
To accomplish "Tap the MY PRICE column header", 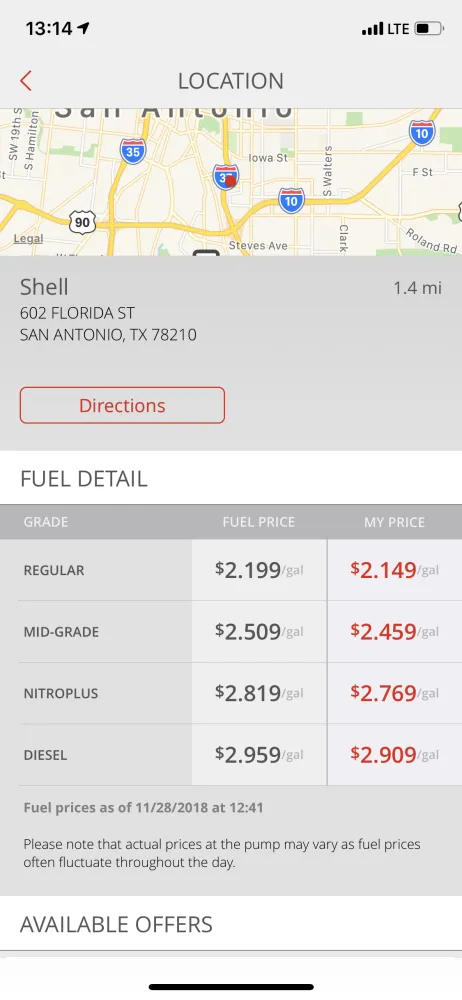I will coord(394,522).
